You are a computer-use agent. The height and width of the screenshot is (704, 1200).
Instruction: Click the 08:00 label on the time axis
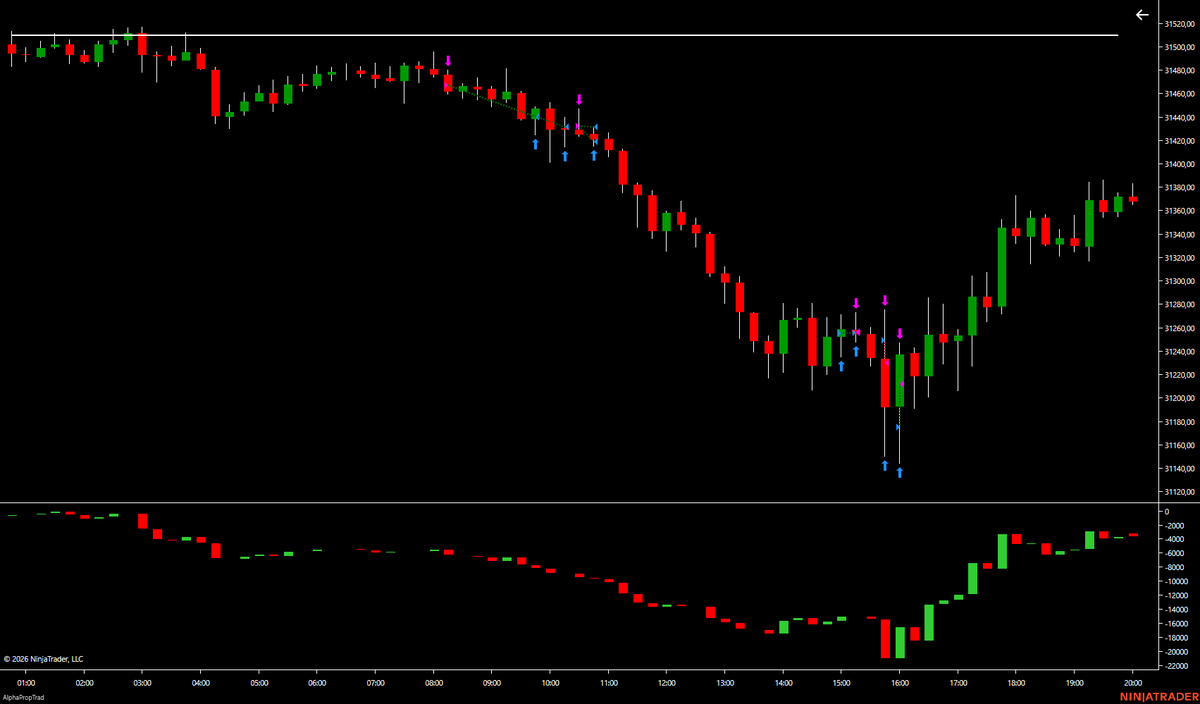[433, 683]
